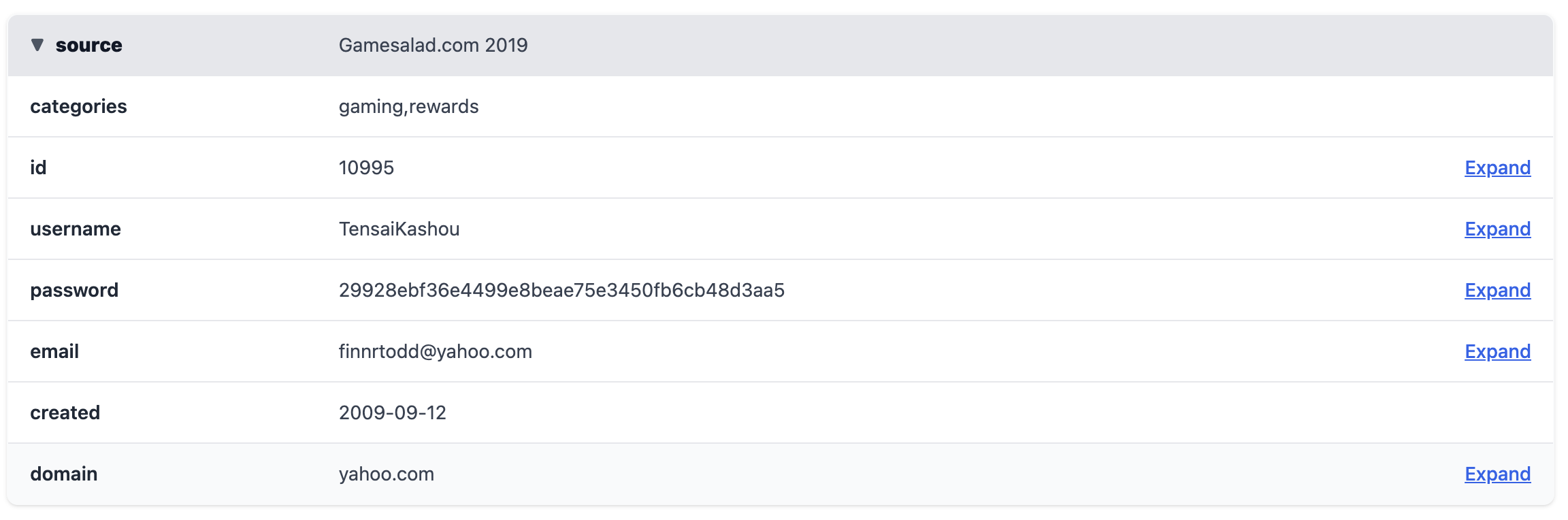This screenshot has width=1568, height=520.
Task: Click the email address finnrtodd@yahoo.com
Action: 436,351
